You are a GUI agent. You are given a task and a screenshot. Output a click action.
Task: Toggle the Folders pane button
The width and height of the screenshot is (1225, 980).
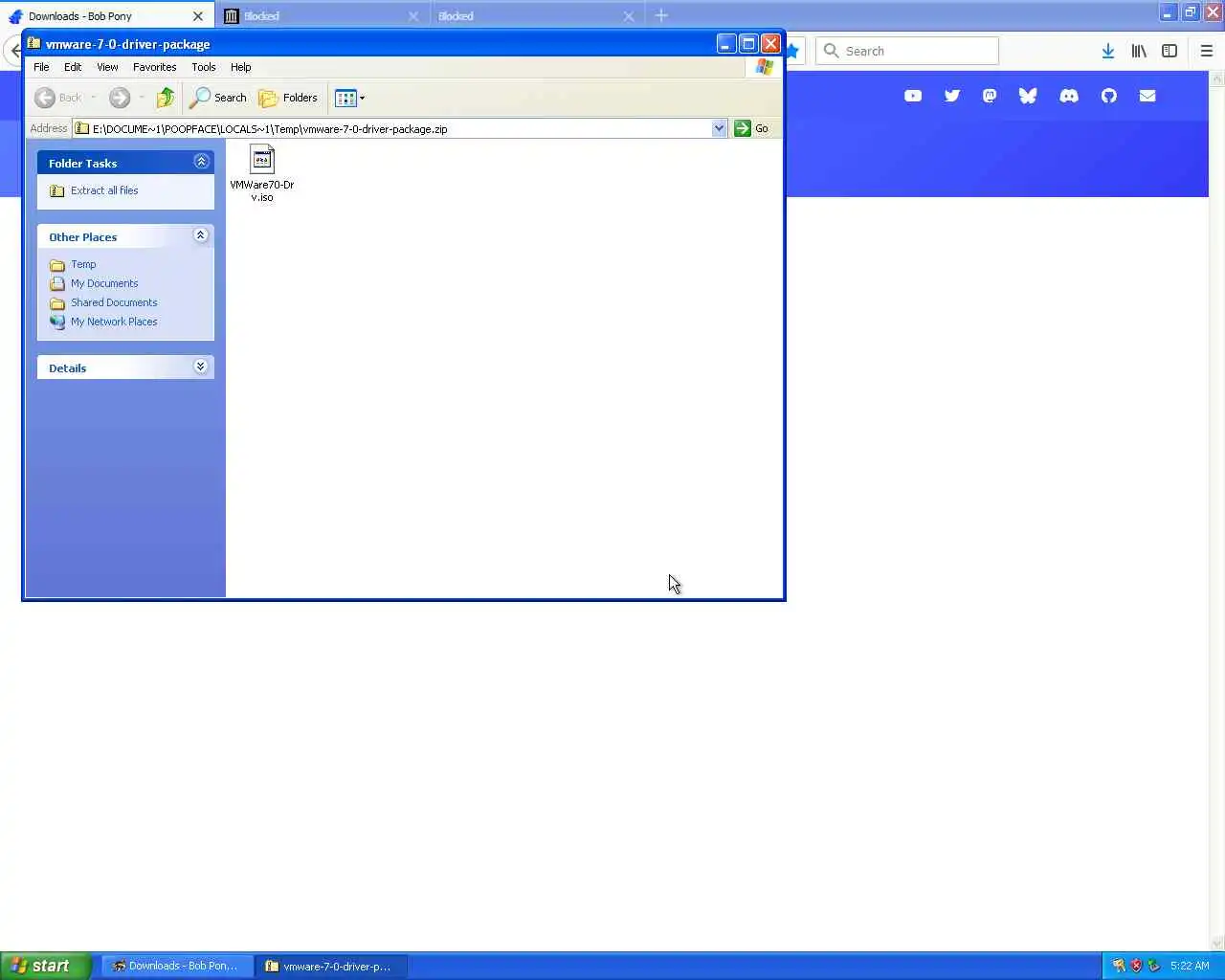tap(288, 98)
